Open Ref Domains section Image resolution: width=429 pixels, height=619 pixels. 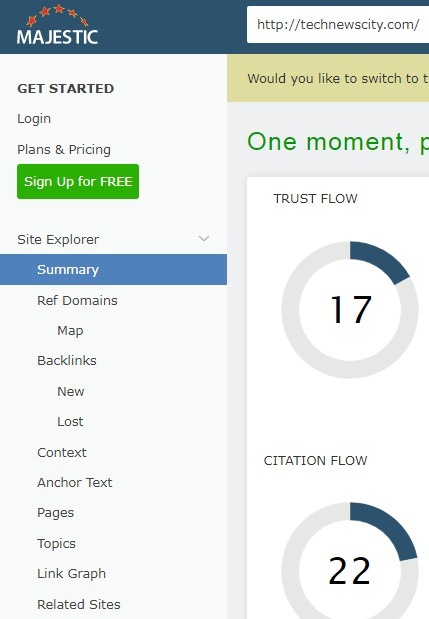(x=77, y=300)
